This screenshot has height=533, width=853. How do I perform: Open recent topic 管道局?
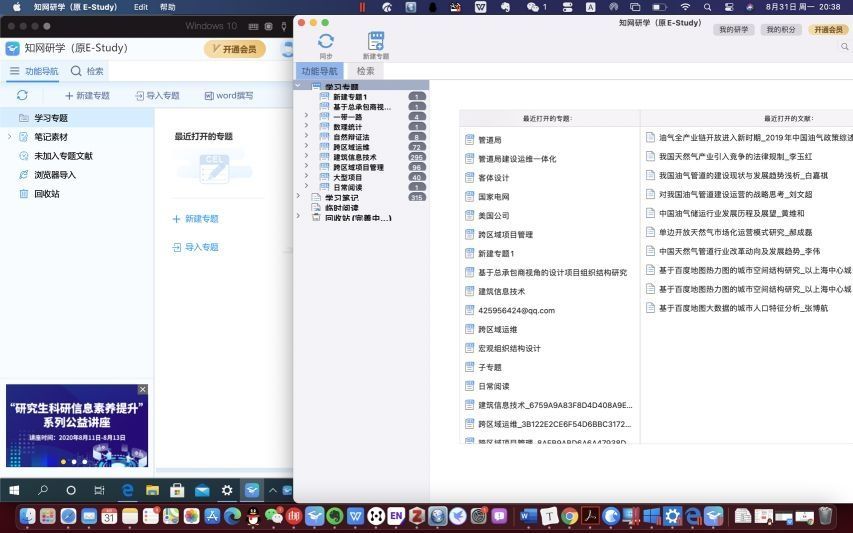coord(490,140)
